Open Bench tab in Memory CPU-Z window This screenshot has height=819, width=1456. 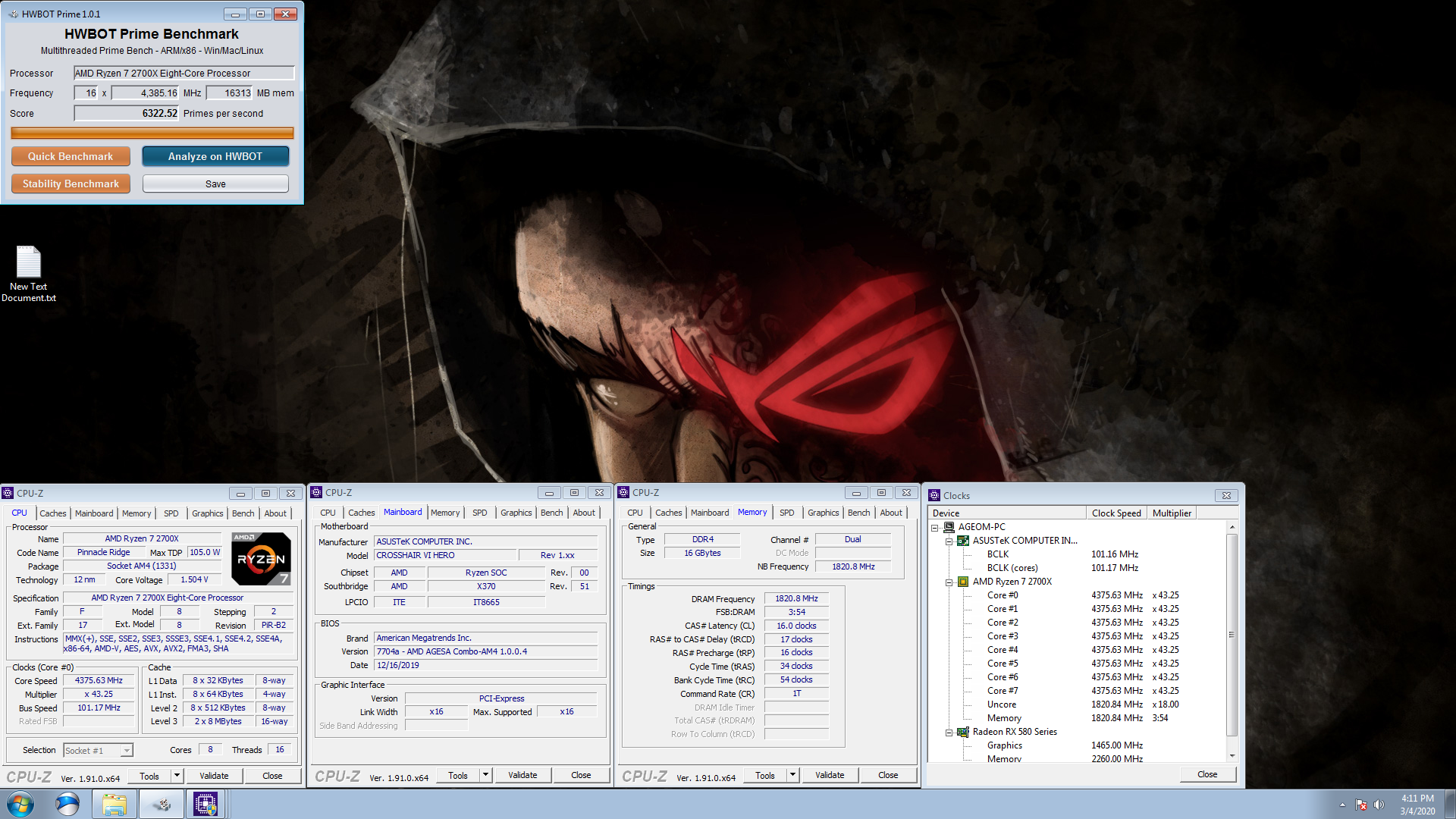pos(859,513)
